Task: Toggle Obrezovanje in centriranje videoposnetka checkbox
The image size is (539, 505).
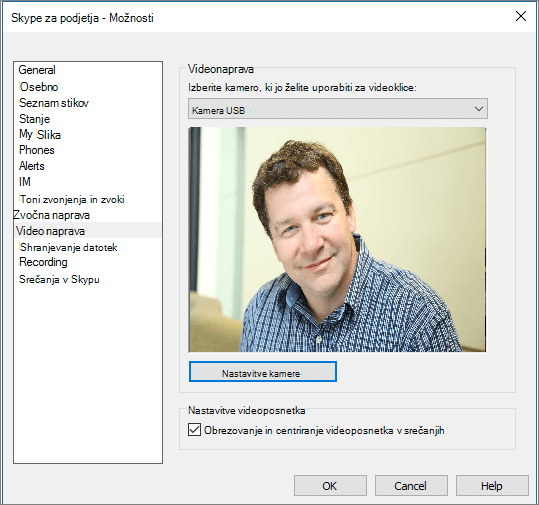Action: 195,430
